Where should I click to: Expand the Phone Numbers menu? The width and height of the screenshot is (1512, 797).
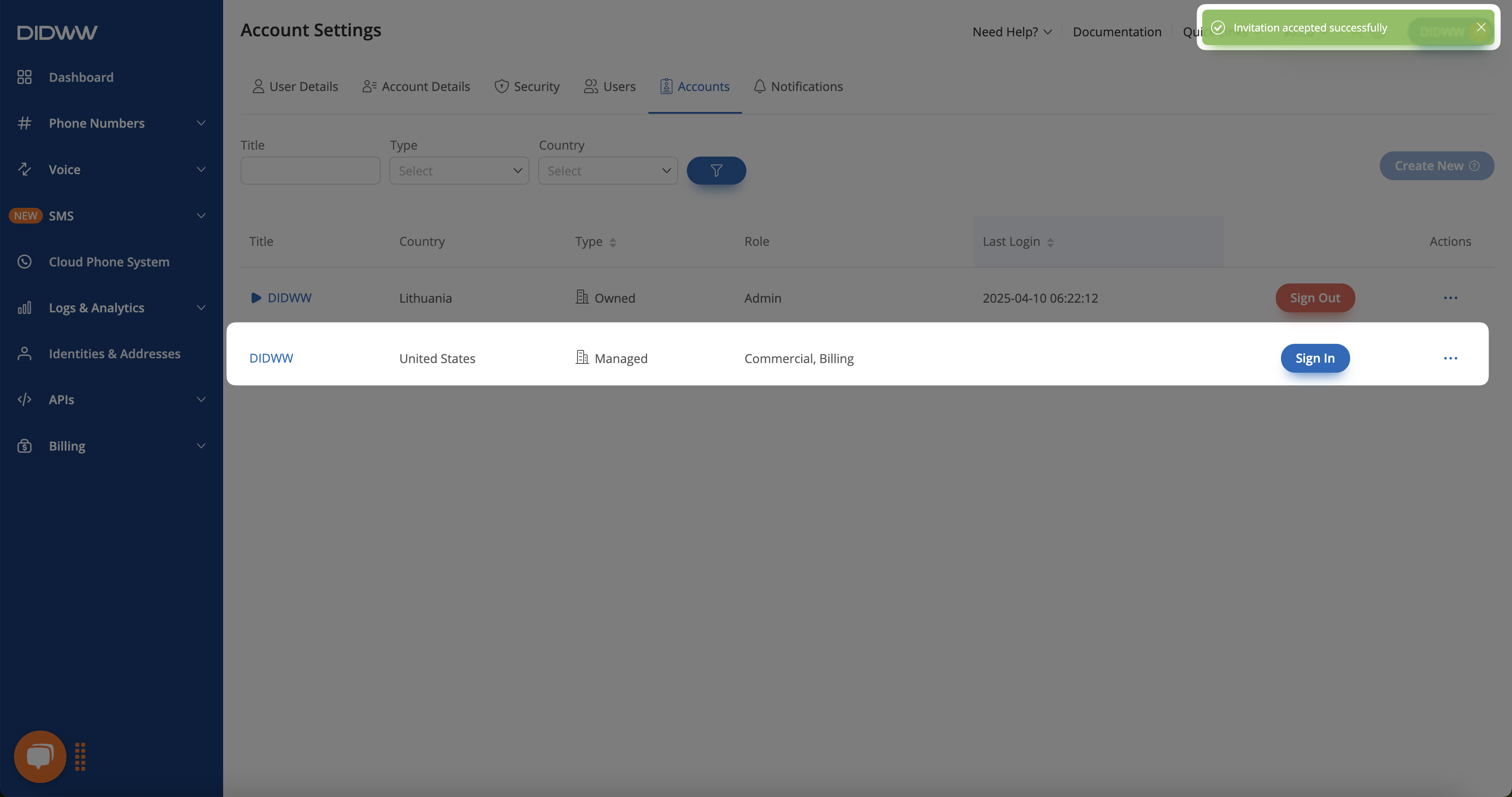(201, 123)
